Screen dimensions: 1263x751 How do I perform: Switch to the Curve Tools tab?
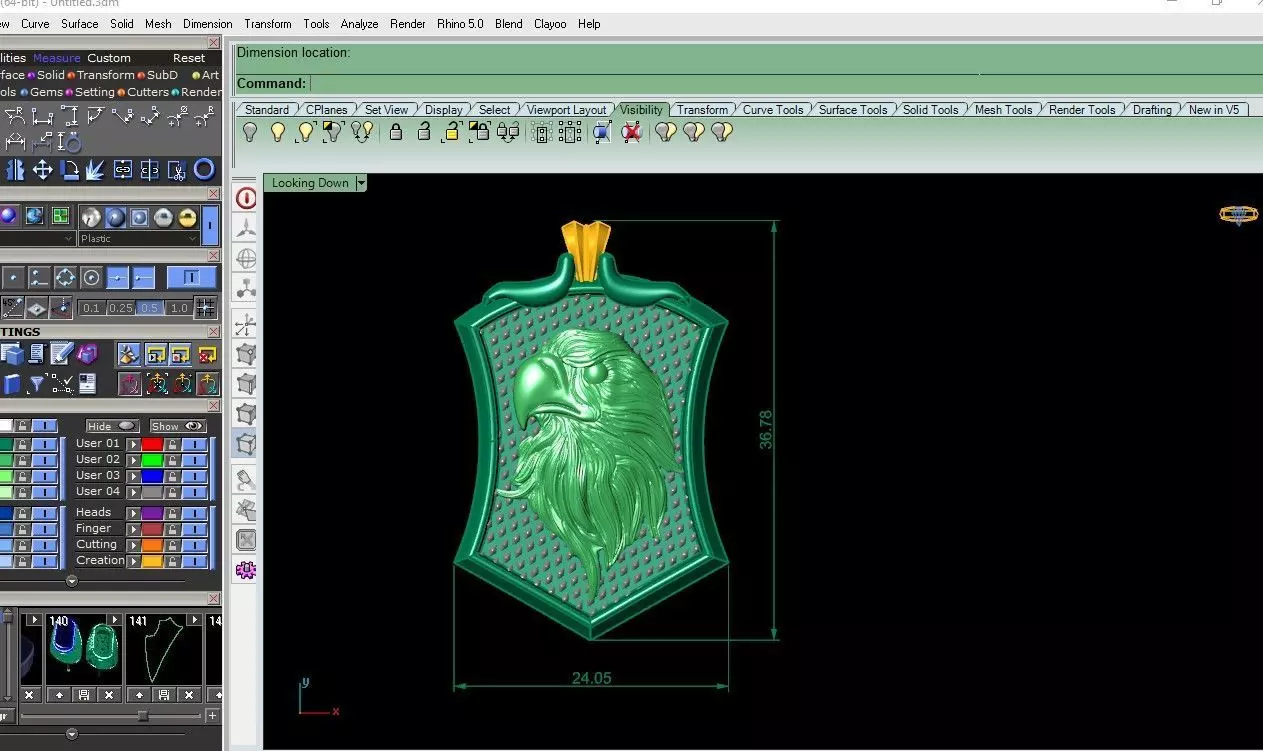pyautogui.click(x=773, y=110)
